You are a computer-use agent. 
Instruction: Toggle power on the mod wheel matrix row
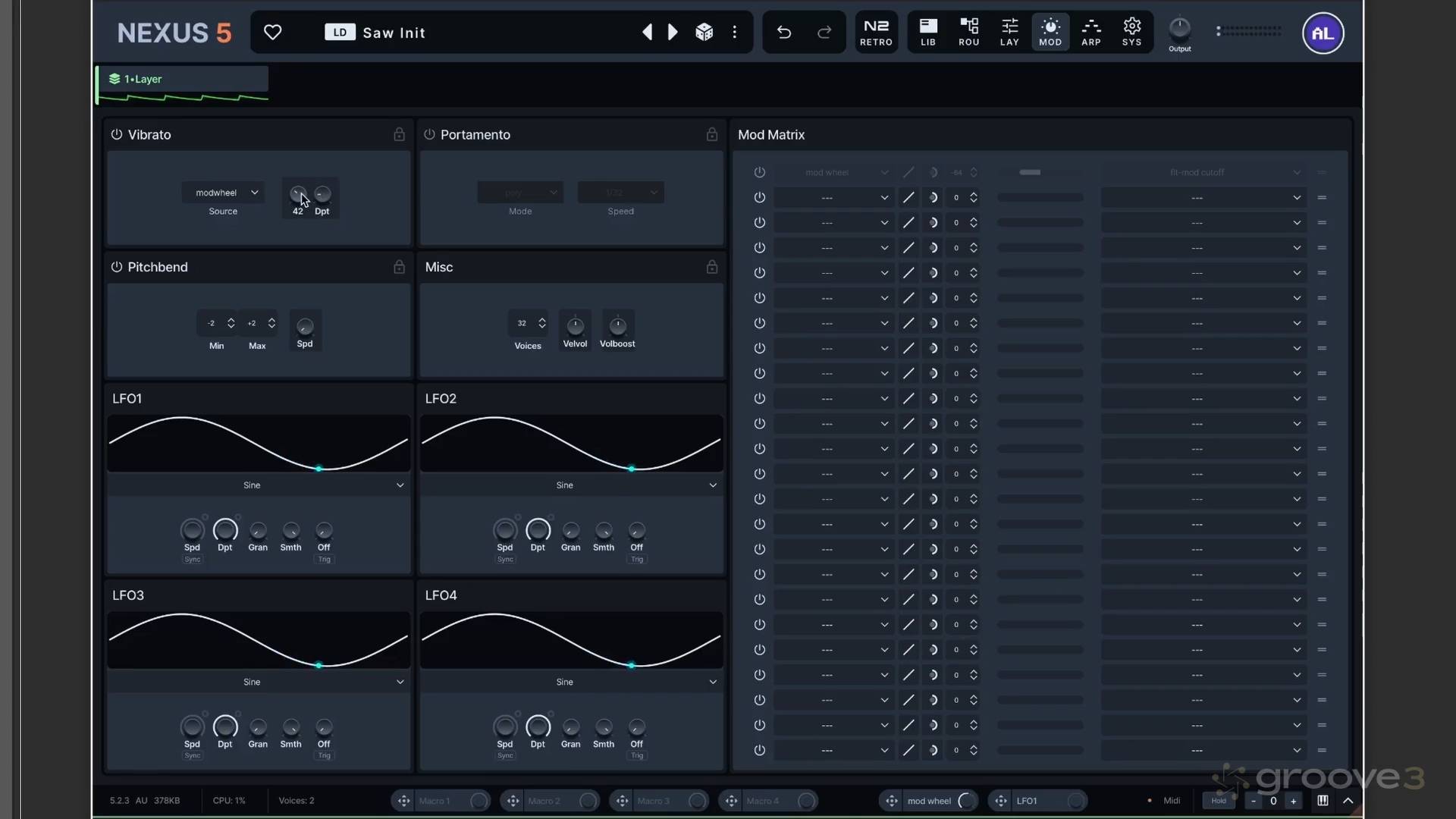pyautogui.click(x=759, y=172)
